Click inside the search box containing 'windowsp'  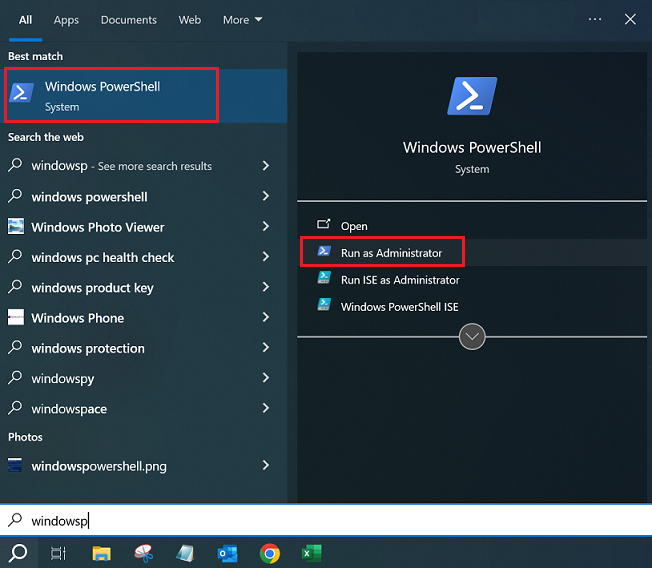pos(326,520)
